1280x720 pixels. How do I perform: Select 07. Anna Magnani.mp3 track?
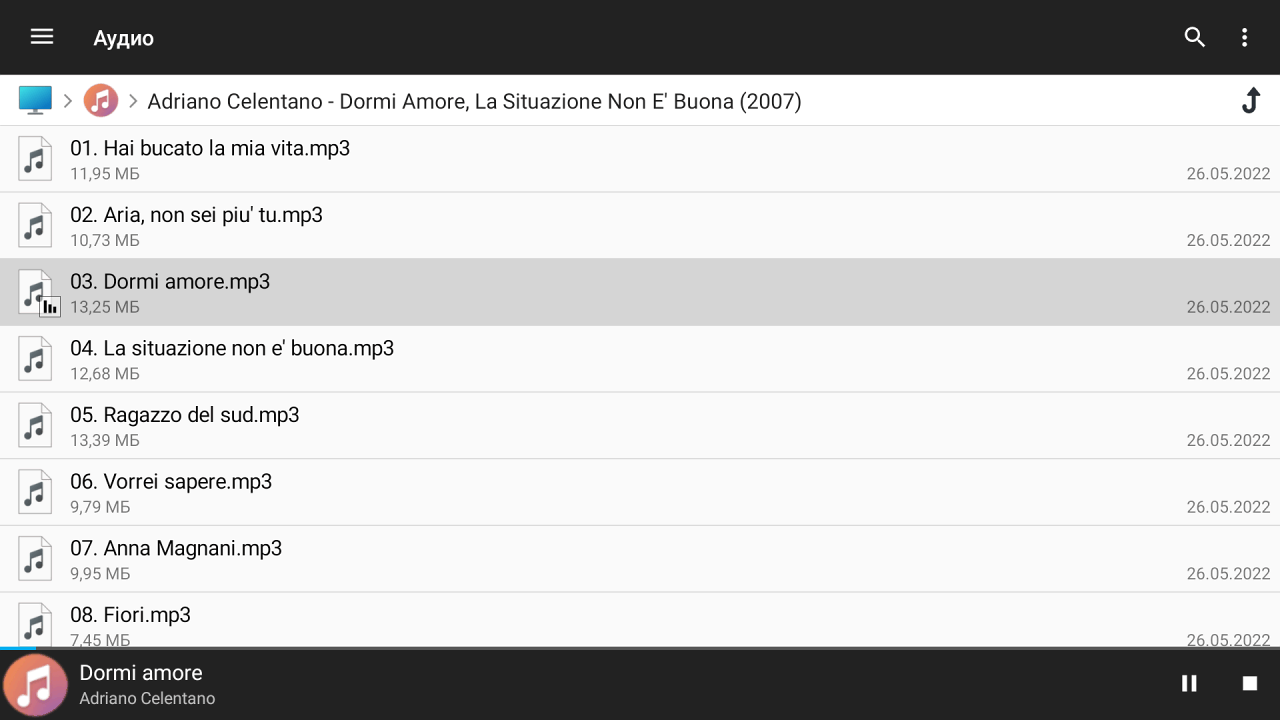tap(176, 548)
